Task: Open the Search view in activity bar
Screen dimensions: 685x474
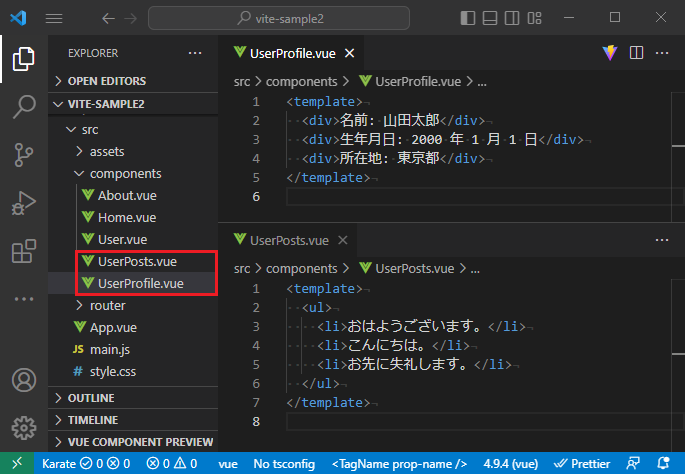Action: pyautogui.click(x=24, y=107)
